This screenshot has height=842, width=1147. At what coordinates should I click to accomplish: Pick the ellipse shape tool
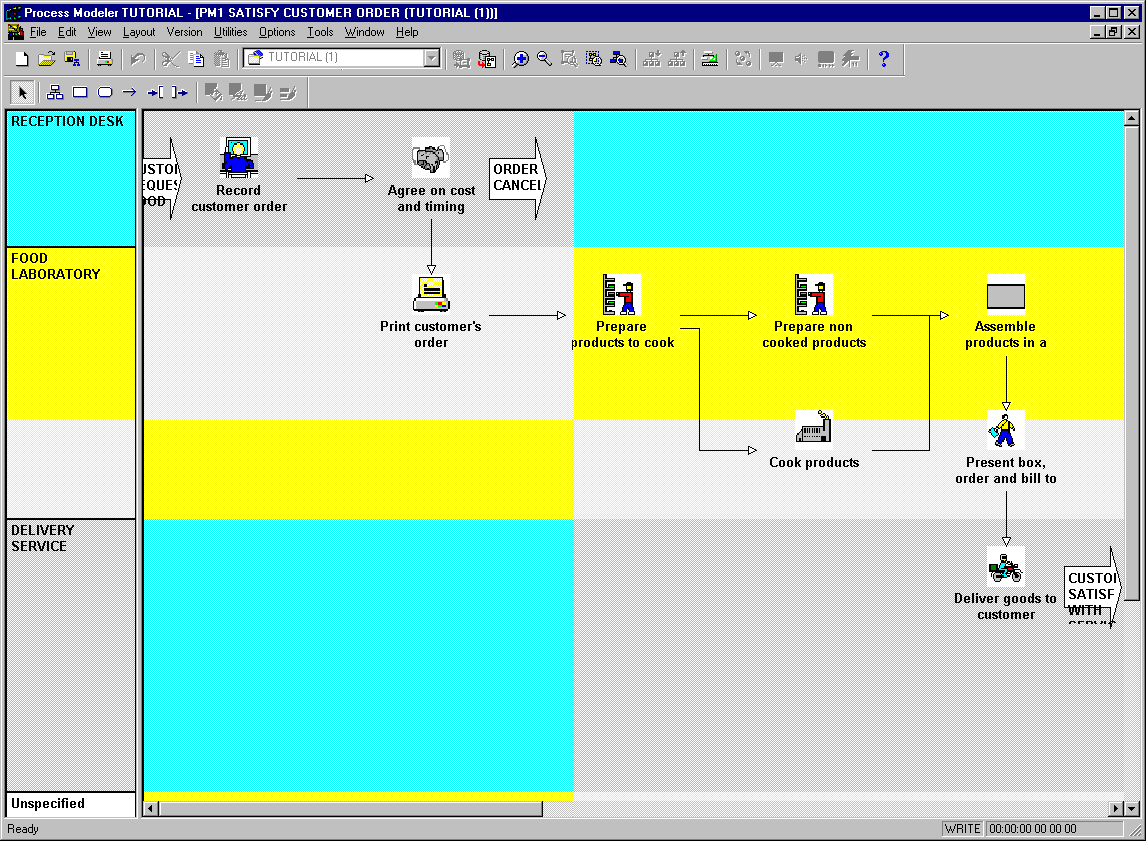(x=104, y=92)
